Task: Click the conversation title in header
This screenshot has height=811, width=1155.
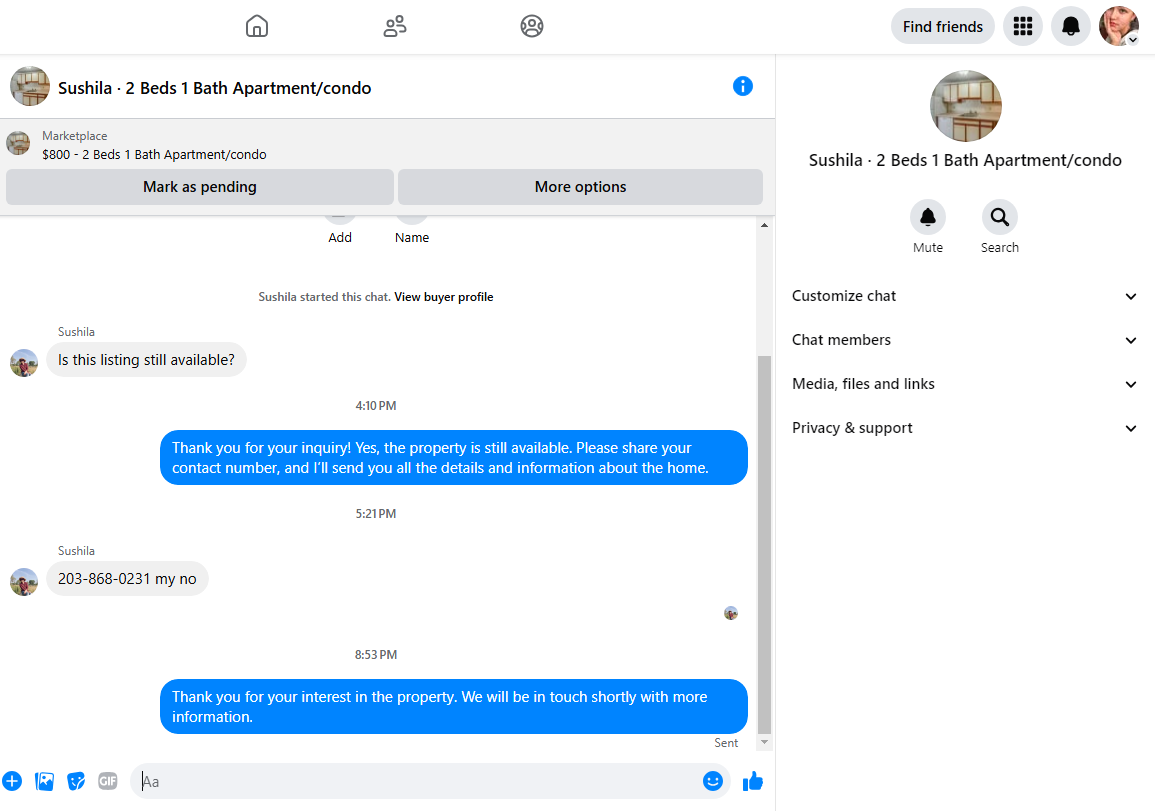Action: coord(214,88)
